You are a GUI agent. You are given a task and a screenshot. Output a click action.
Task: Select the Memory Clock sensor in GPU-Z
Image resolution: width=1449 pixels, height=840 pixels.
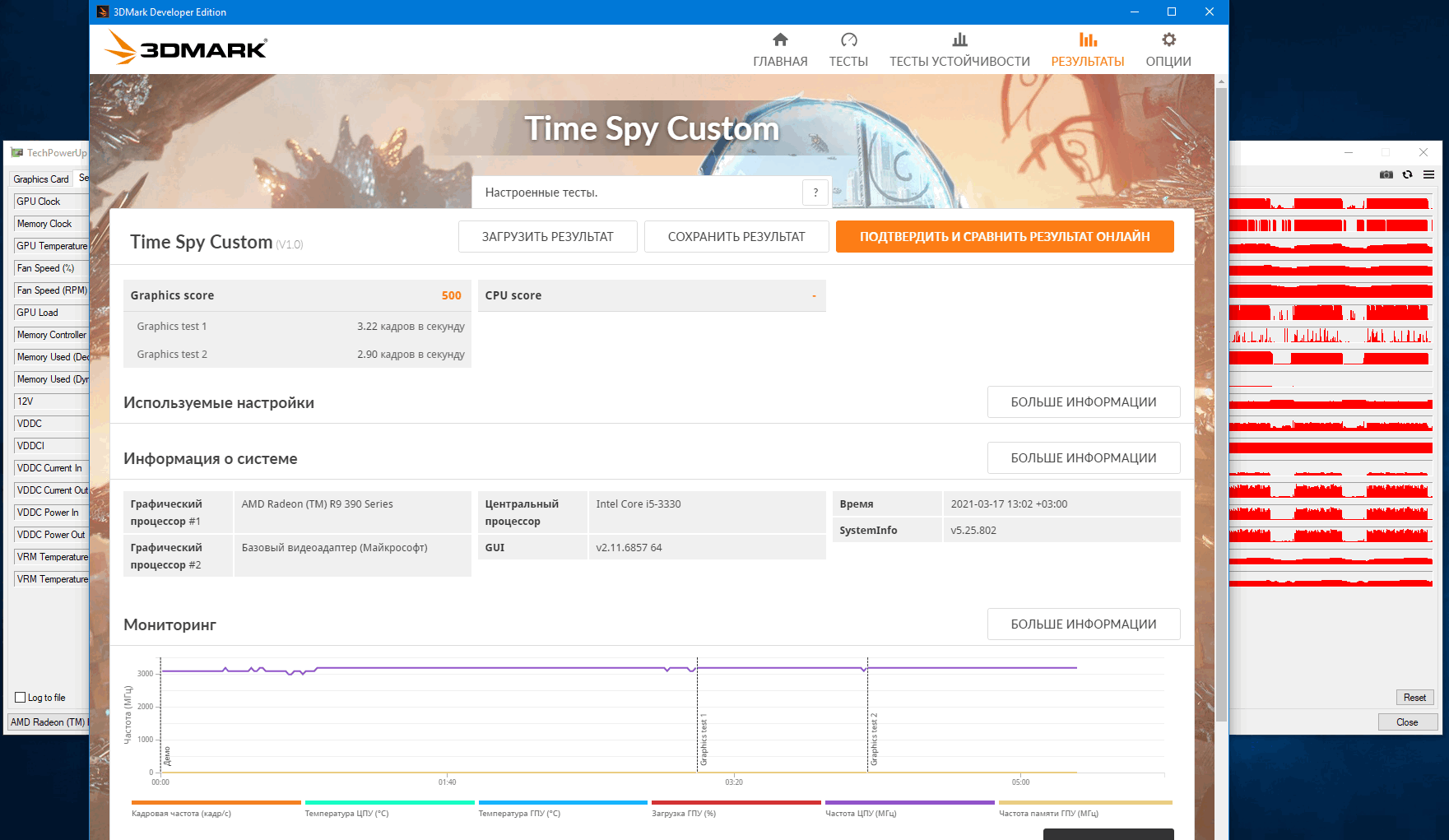51,224
